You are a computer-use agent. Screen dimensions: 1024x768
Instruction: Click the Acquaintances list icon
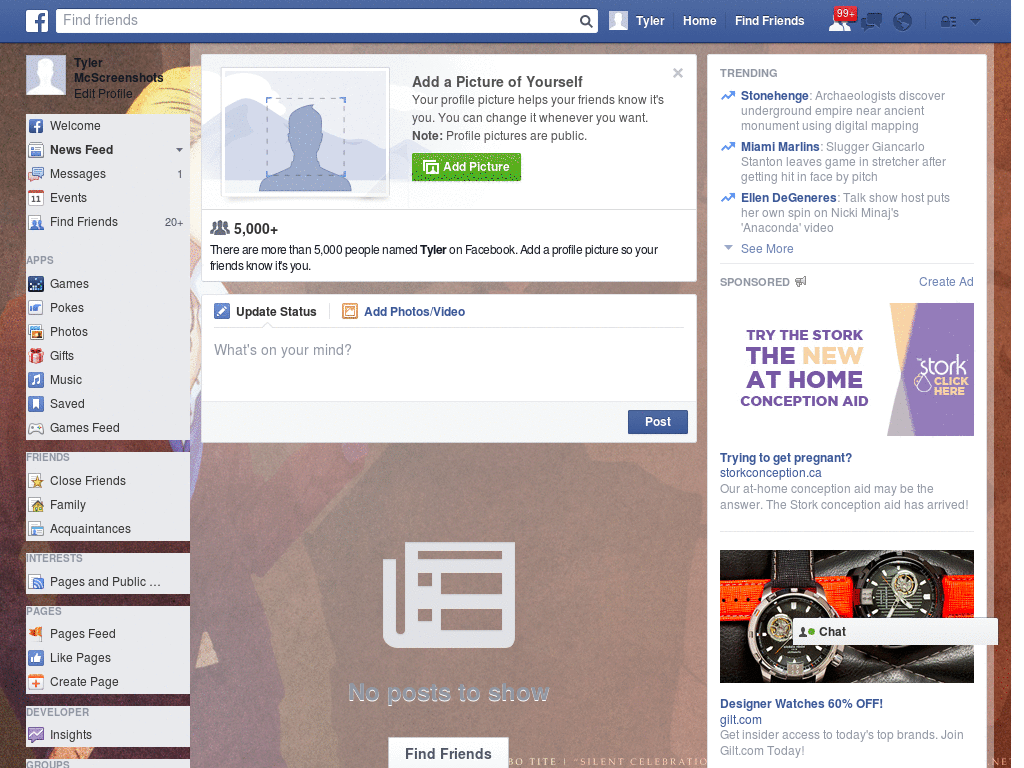click(x=36, y=529)
